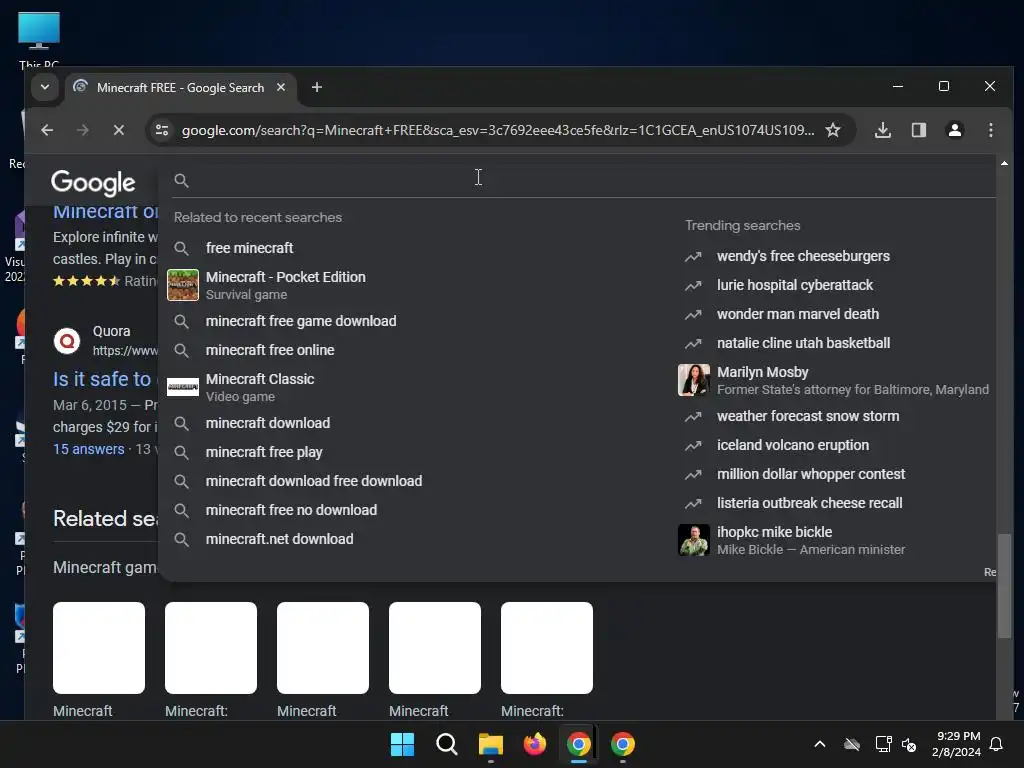Launch Firefox from the taskbar
The height and width of the screenshot is (768, 1024).
tap(535, 744)
